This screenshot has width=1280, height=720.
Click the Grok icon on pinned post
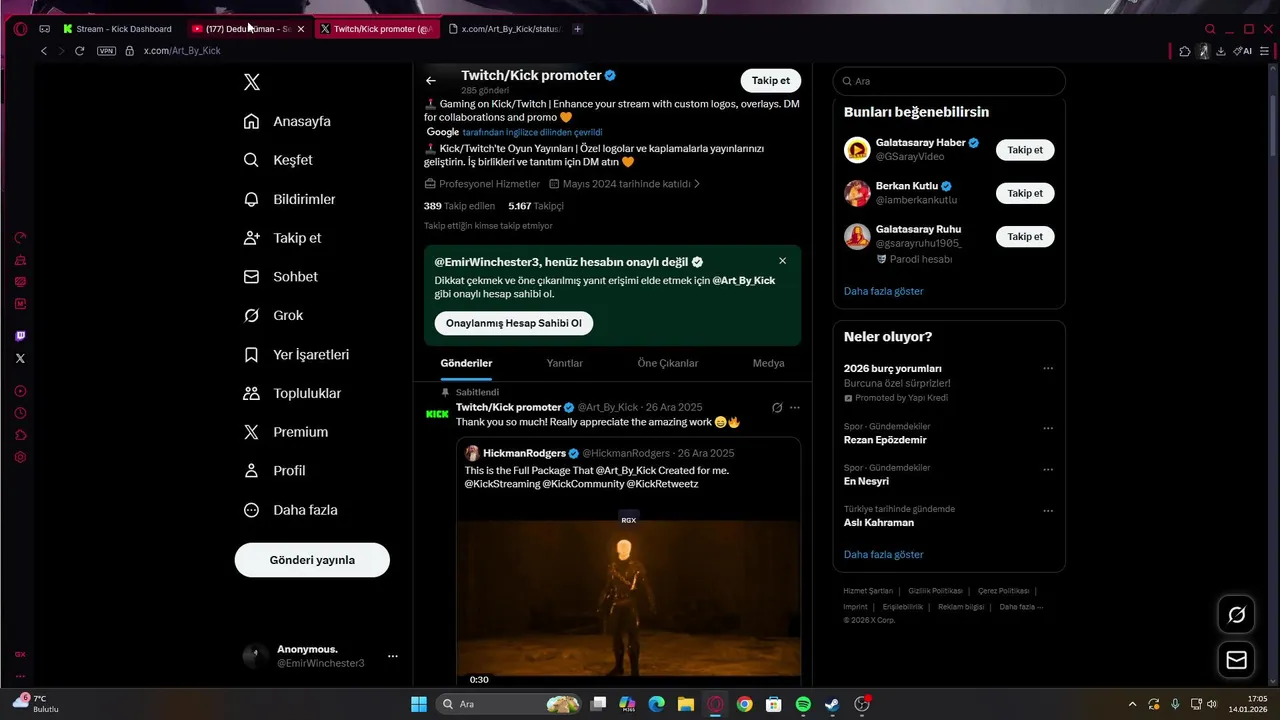pyautogui.click(x=777, y=408)
